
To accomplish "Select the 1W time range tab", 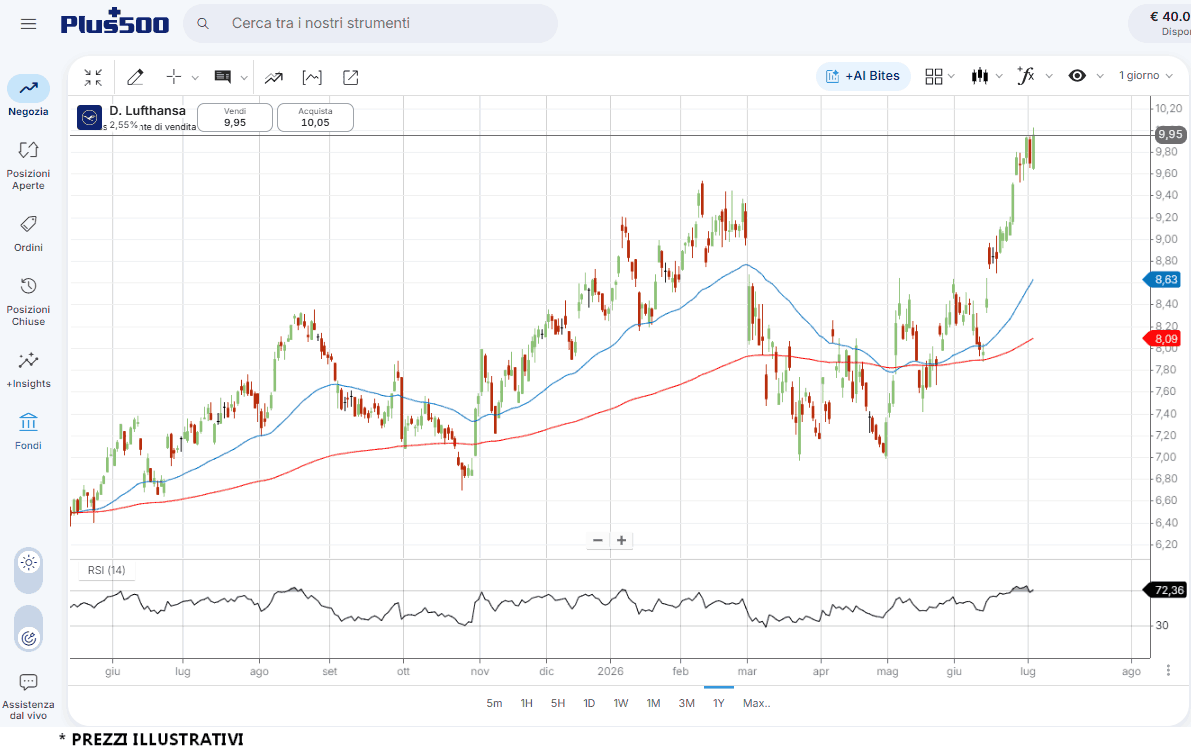I will pos(621,703).
